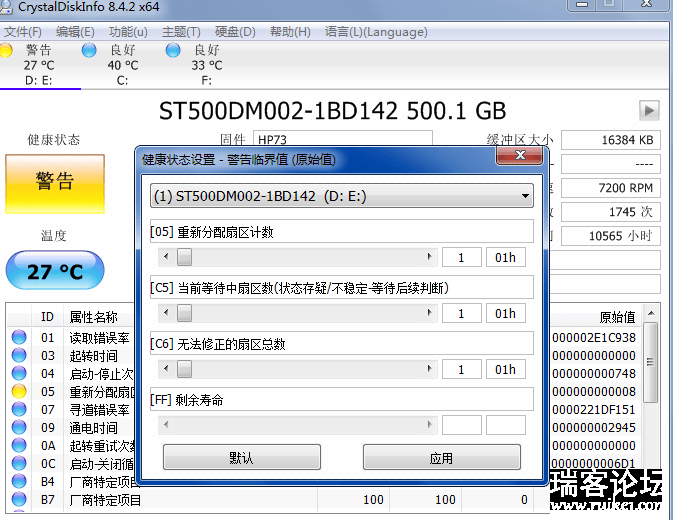Click yellow warning icon for attribute 05
Viewport: 673px width, 520px height.
pos(19,391)
